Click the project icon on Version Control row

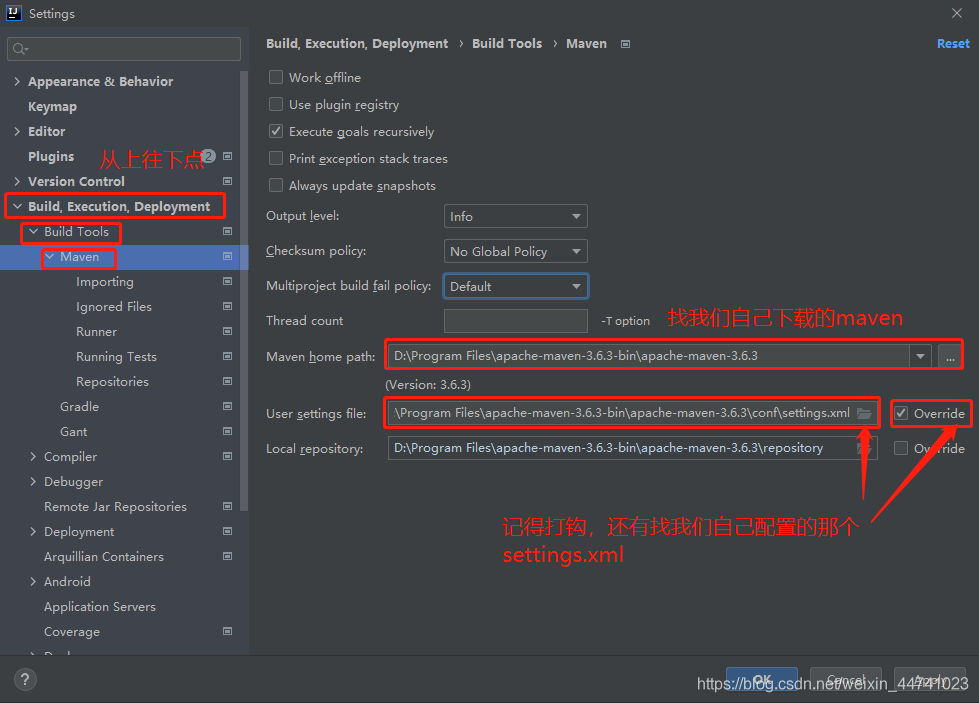pyautogui.click(x=227, y=181)
